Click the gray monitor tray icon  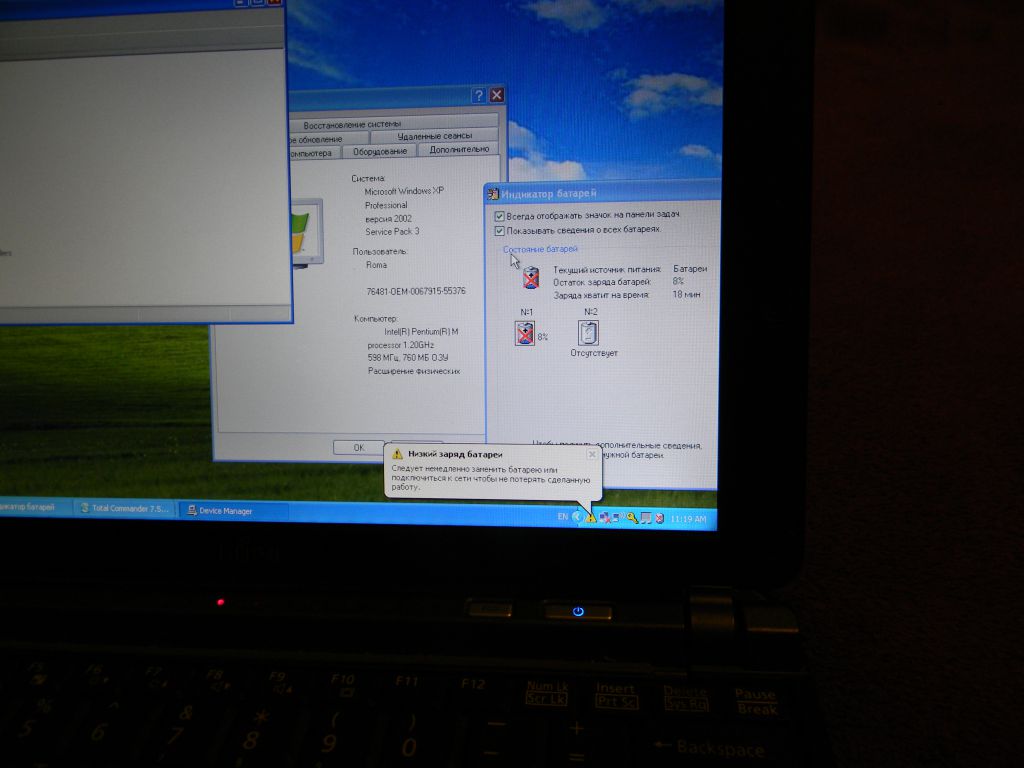[x=646, y=518]
